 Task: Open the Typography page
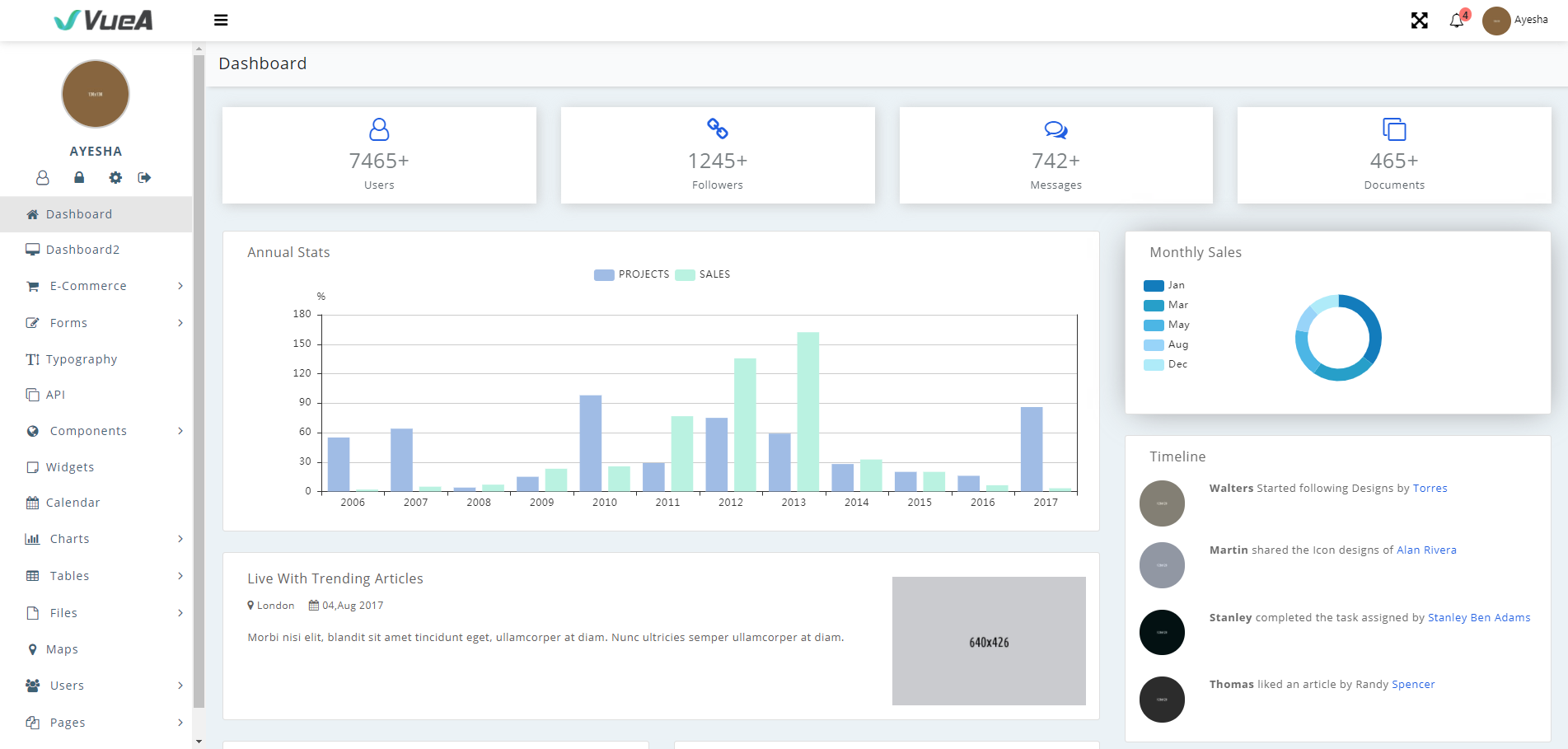coord(96,359)
